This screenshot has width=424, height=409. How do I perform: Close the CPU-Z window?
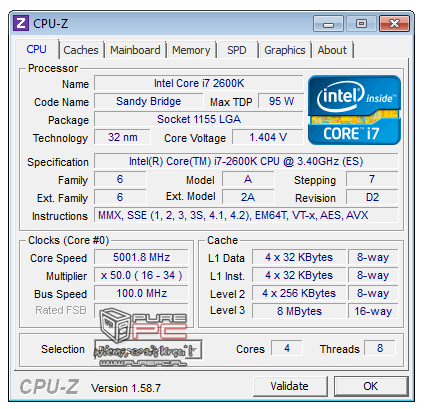click(394, 24)
